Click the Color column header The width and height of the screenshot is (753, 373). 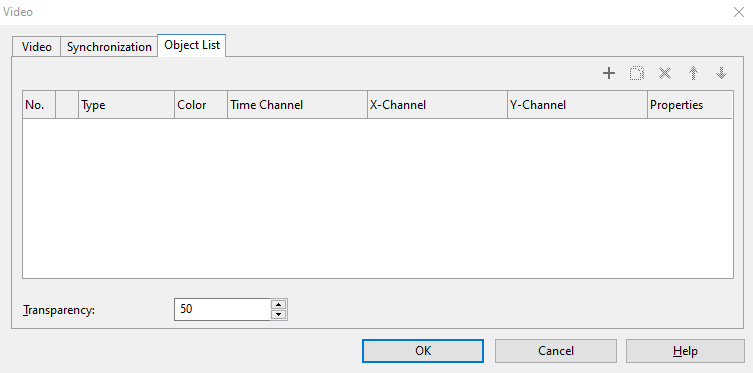point(201,105)
